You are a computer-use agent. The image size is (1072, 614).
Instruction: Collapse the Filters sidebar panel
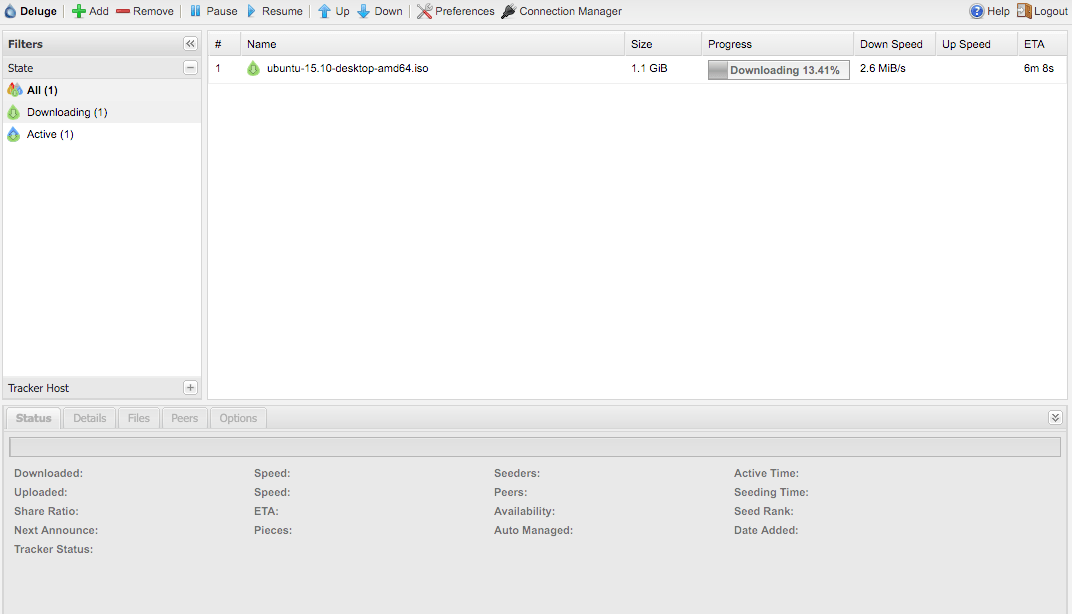click(x=190, y=44)
